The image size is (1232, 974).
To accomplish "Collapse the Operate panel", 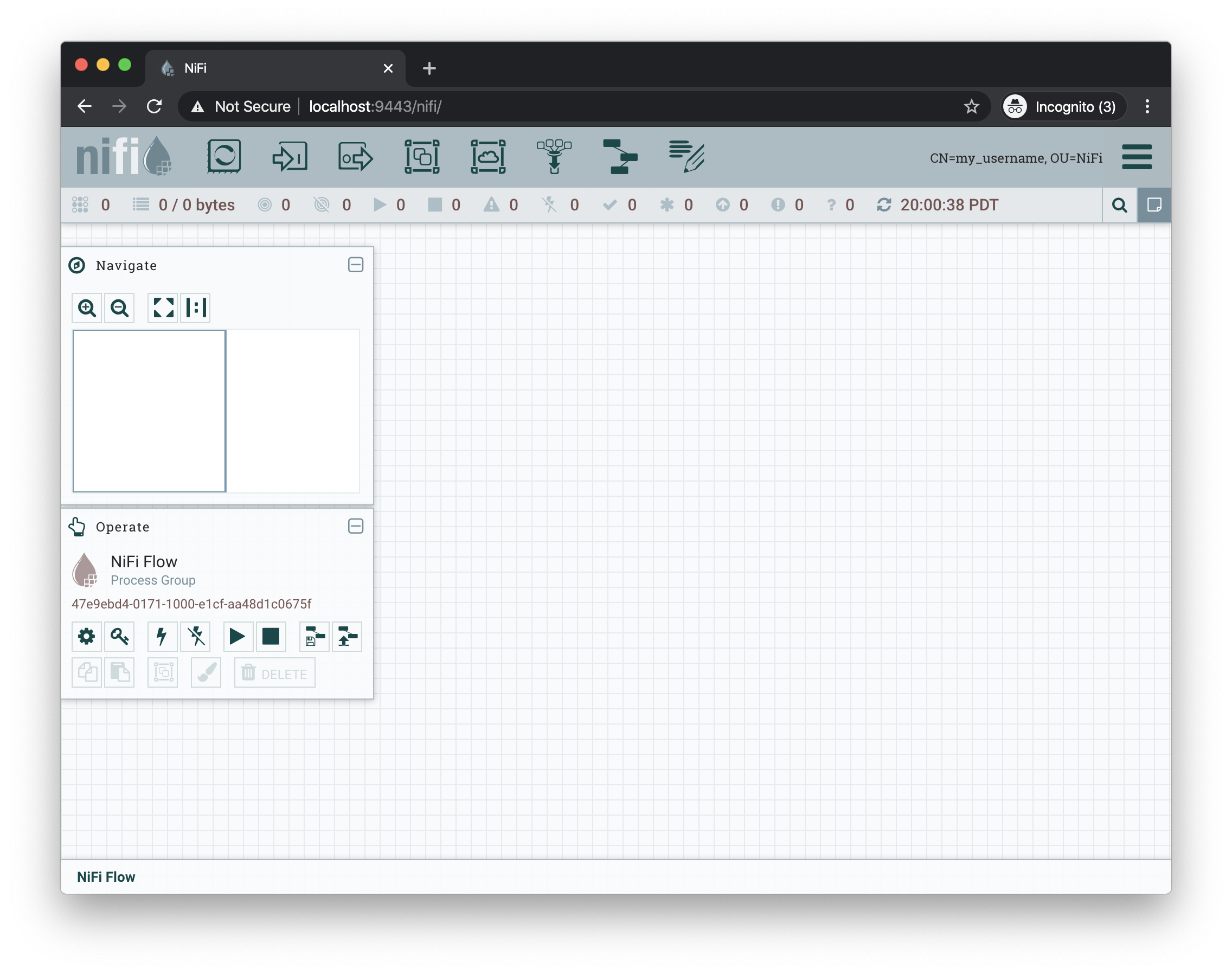I will [x=356, y=526].
